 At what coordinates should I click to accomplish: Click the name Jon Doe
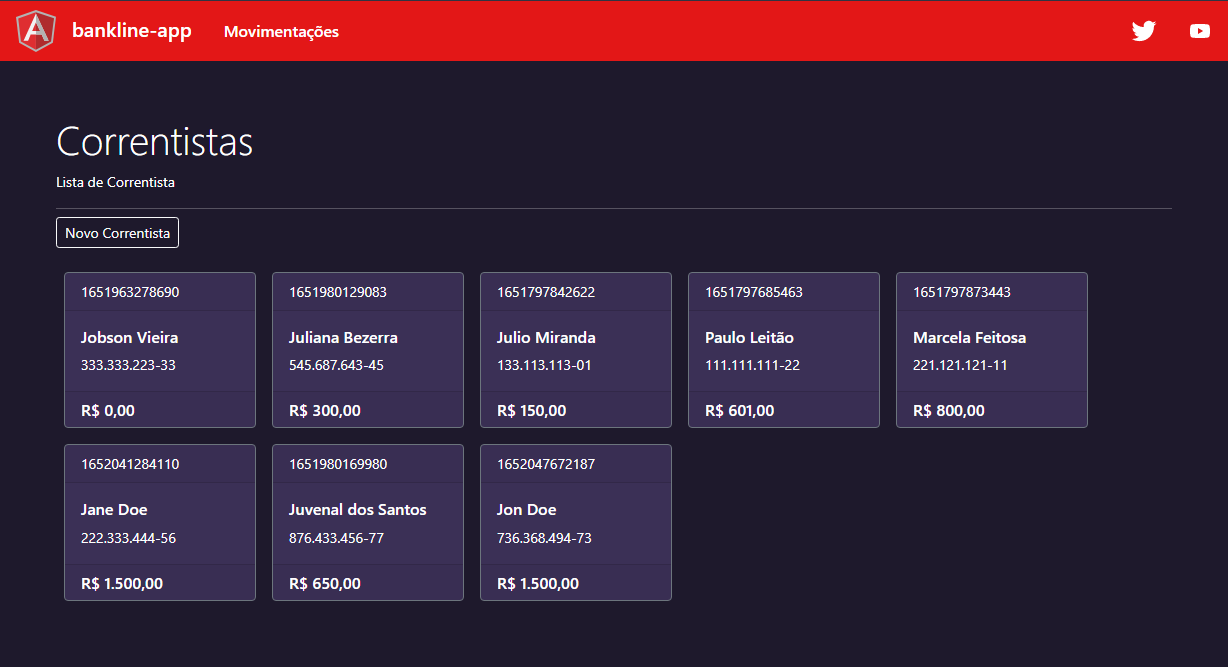pos(527,509)
